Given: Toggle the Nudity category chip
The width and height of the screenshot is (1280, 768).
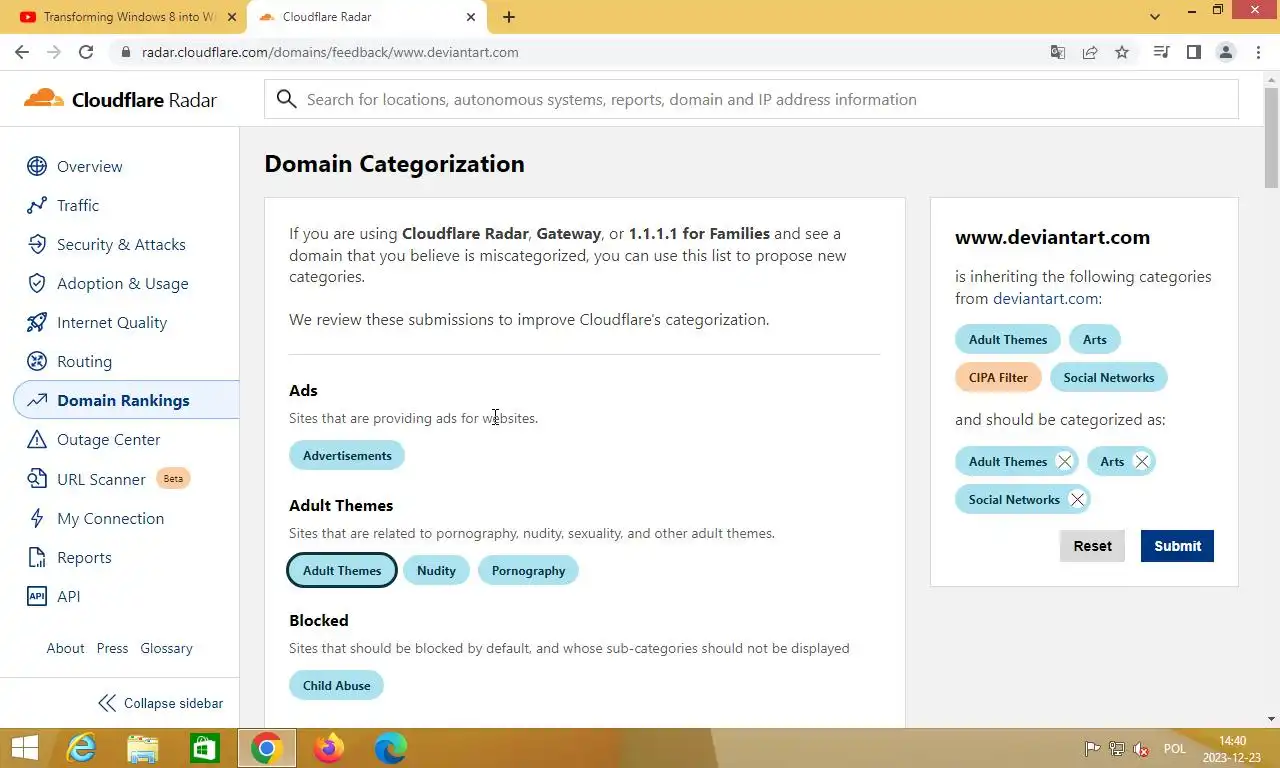Looking at the screenshot, I should click(436, 570).
